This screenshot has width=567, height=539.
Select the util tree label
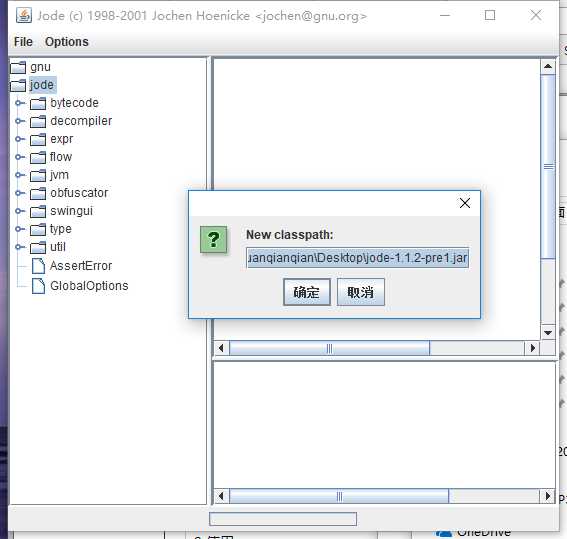tap(57, 247)
